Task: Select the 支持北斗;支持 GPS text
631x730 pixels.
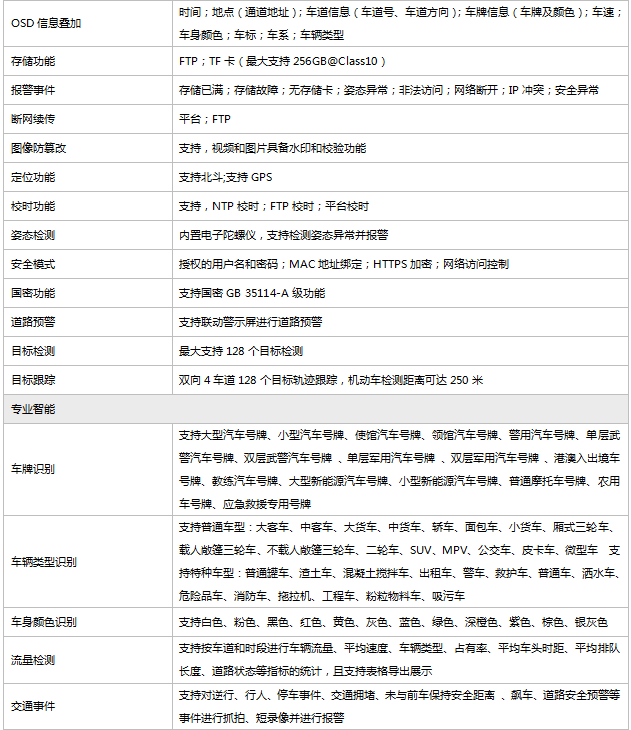Action: pyautogui.click(x=225, y=177)
